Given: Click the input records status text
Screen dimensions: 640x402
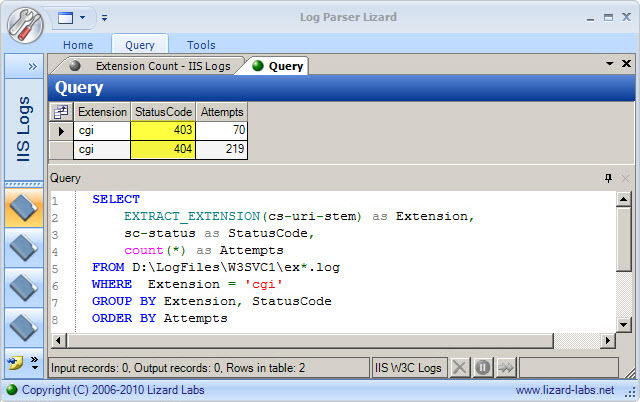Looking at the screenshot, I should click(x=178, y=368).
